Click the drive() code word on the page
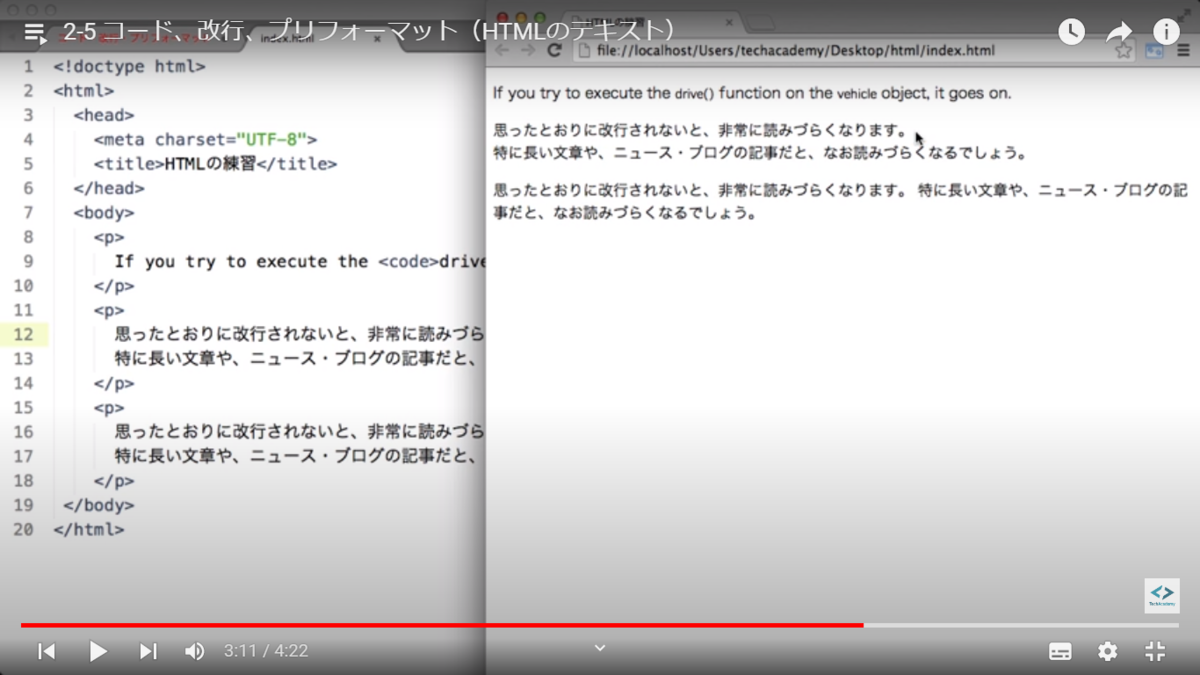Viewport: 1200px width, 675px height. click(x=694, y=94)
